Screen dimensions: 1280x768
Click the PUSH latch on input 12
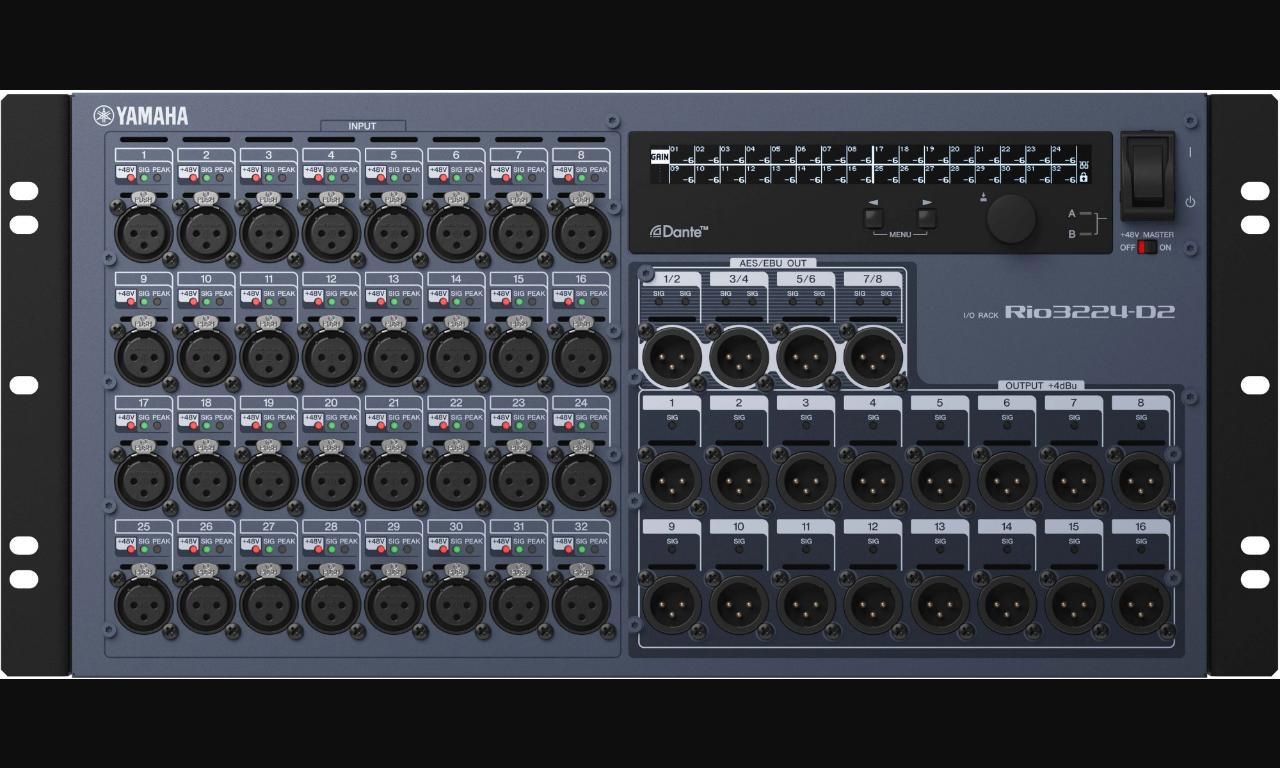pos(331,322)
